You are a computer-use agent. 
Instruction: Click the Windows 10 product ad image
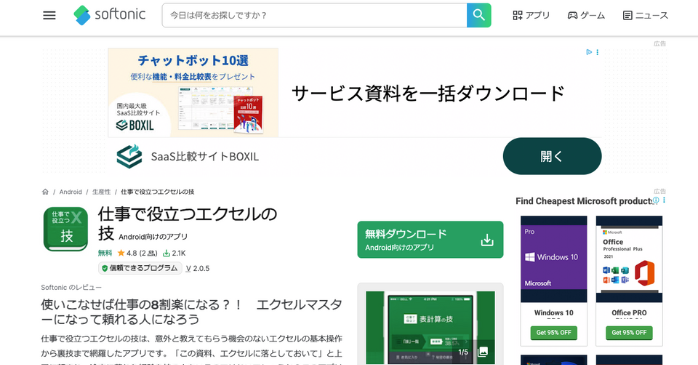[554, 259]
